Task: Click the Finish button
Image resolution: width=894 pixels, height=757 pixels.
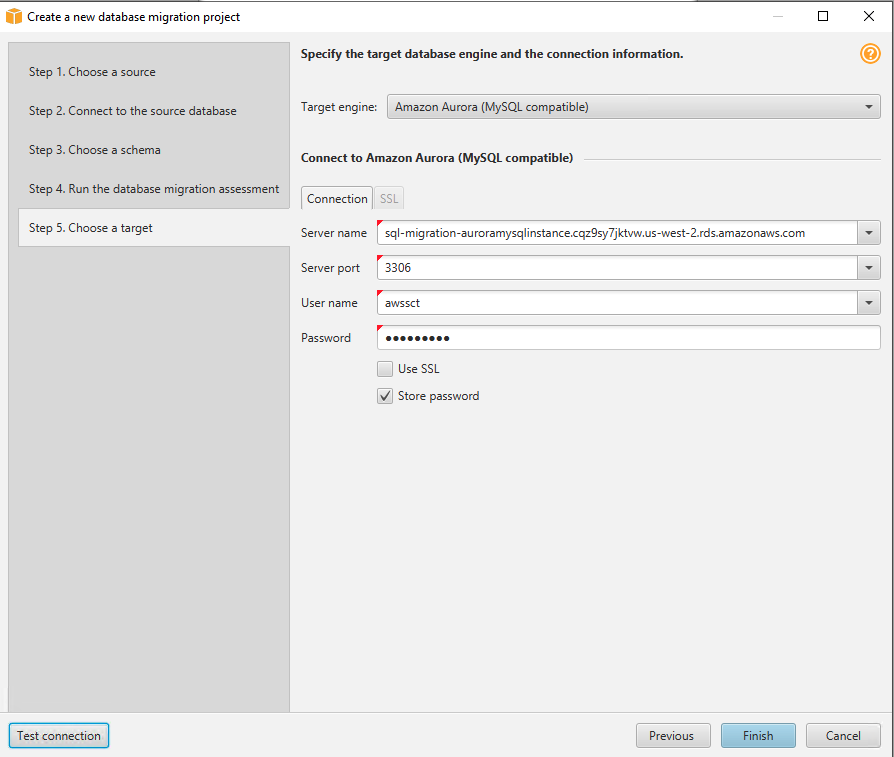Action: pyautogui.click(x=758, y=735)
